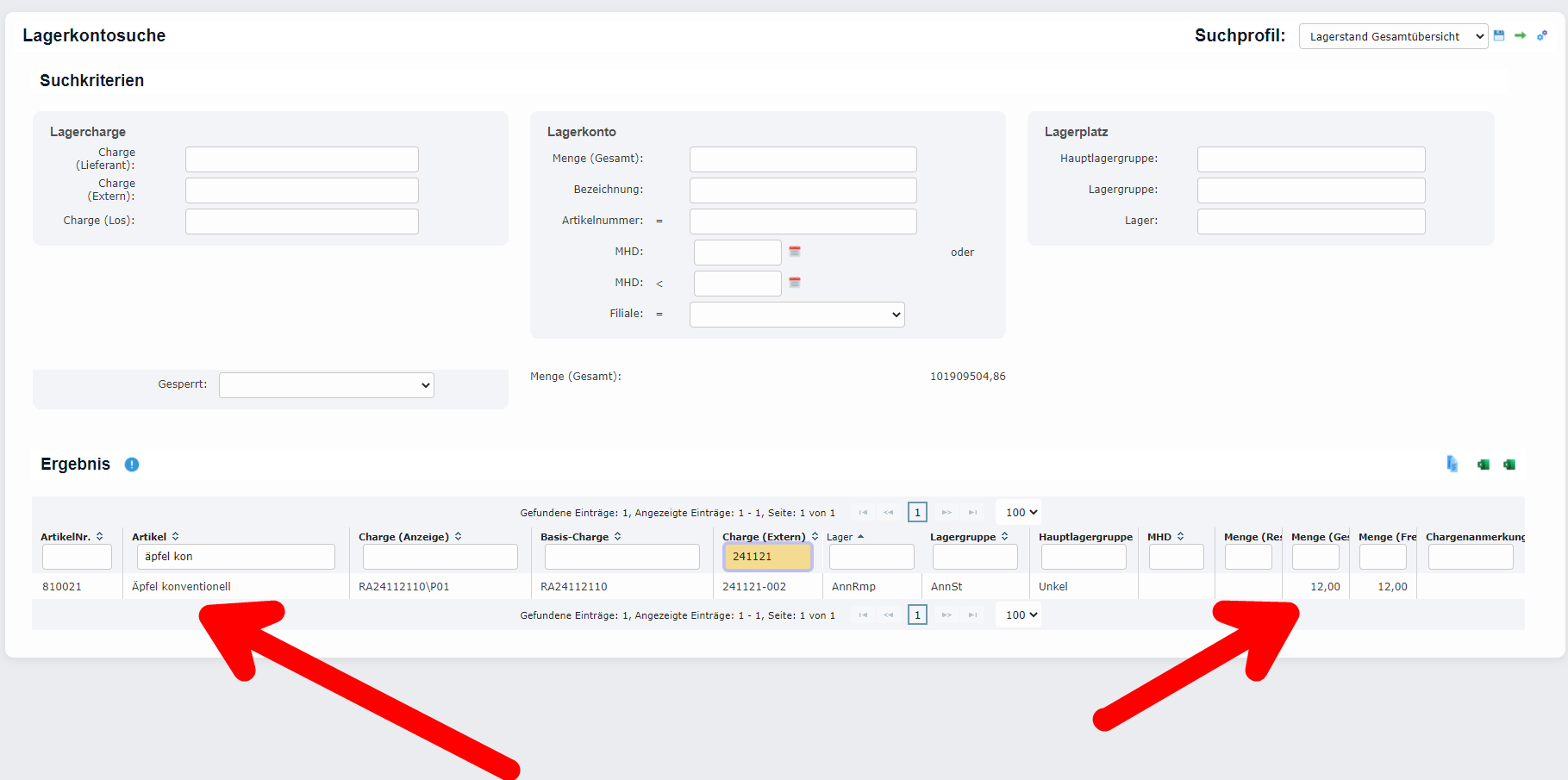This screenshot has width=1568, height=780.
Task: Export results to Excel
Action: [x=1483, y=464]
